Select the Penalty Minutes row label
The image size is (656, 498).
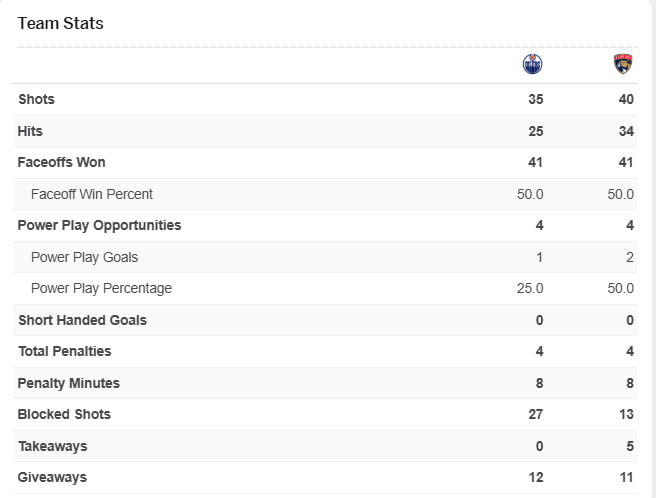pos(68,383)
